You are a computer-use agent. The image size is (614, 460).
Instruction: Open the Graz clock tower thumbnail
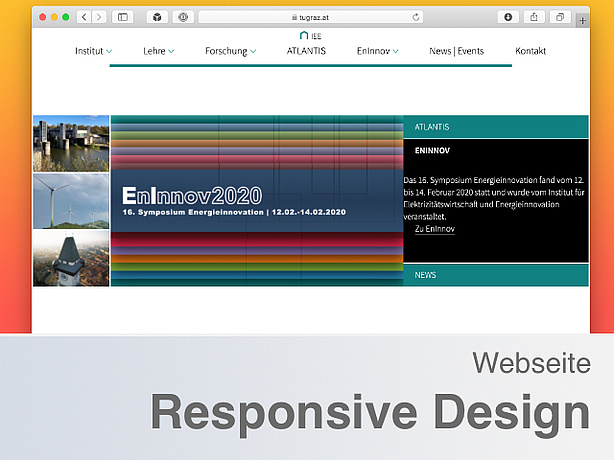(x=71, y=258)
